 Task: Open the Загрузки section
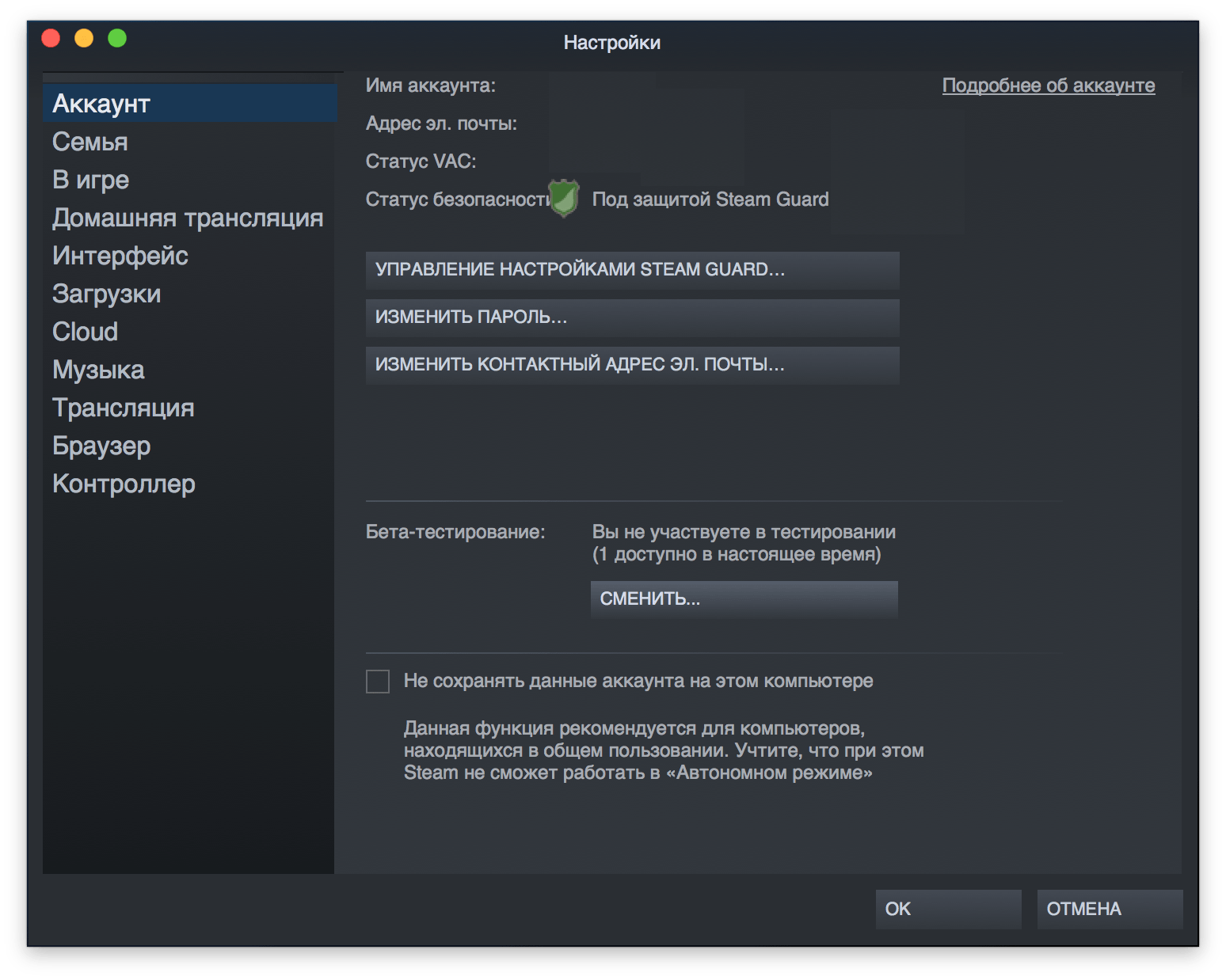pos(190,294)
